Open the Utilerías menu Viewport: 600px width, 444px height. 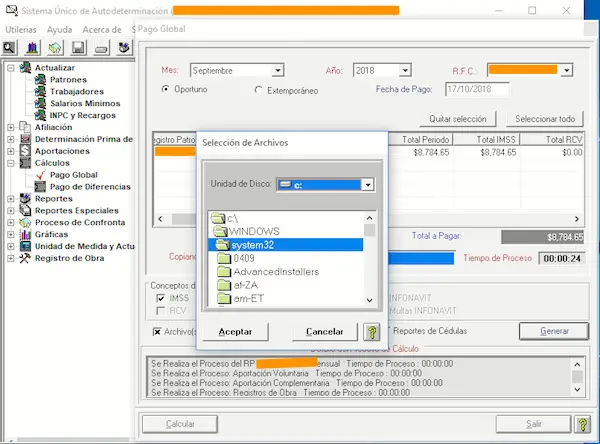(21, 29)
